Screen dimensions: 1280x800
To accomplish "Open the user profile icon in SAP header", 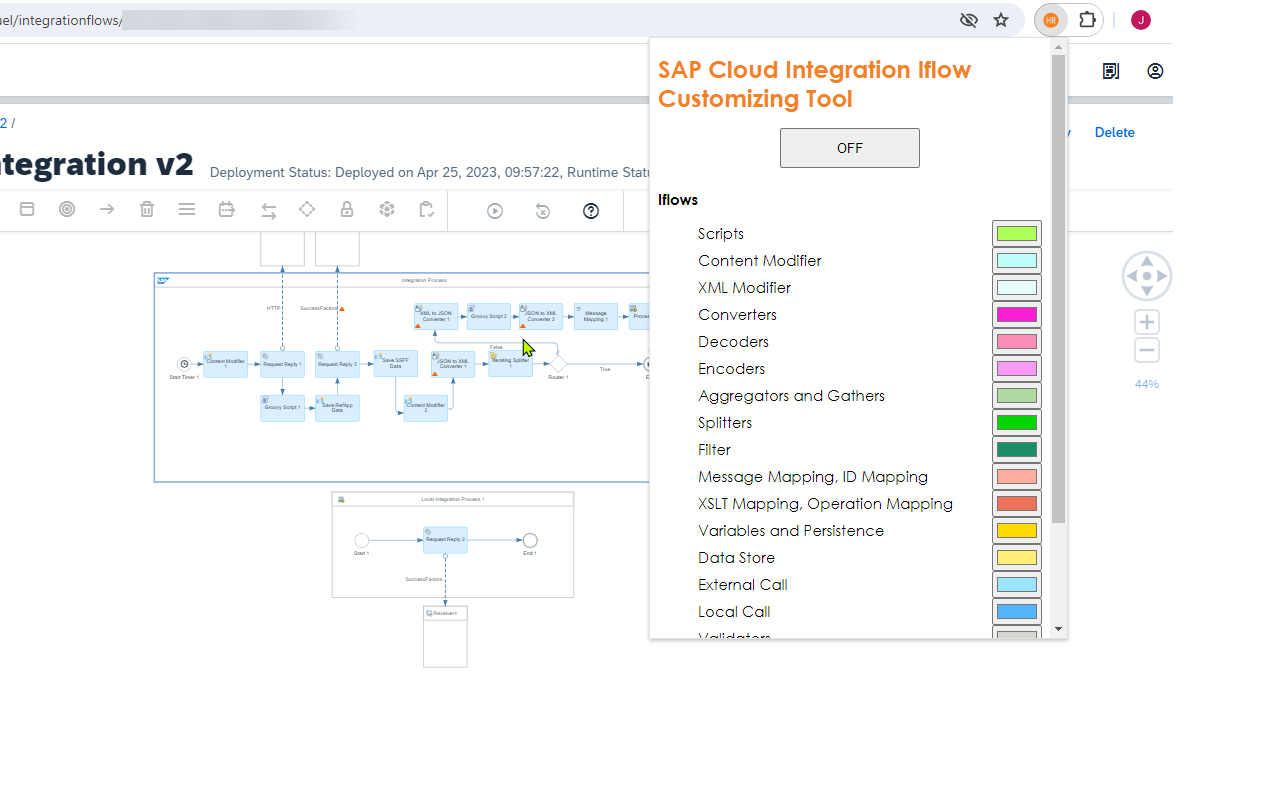I will click(1155, 71).
